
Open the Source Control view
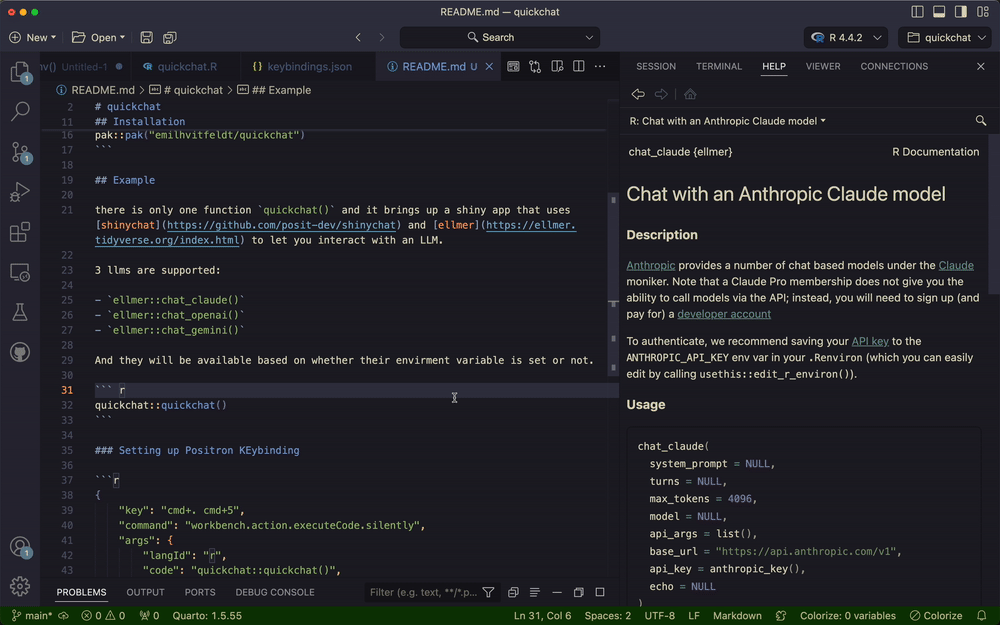click(20, 152)
